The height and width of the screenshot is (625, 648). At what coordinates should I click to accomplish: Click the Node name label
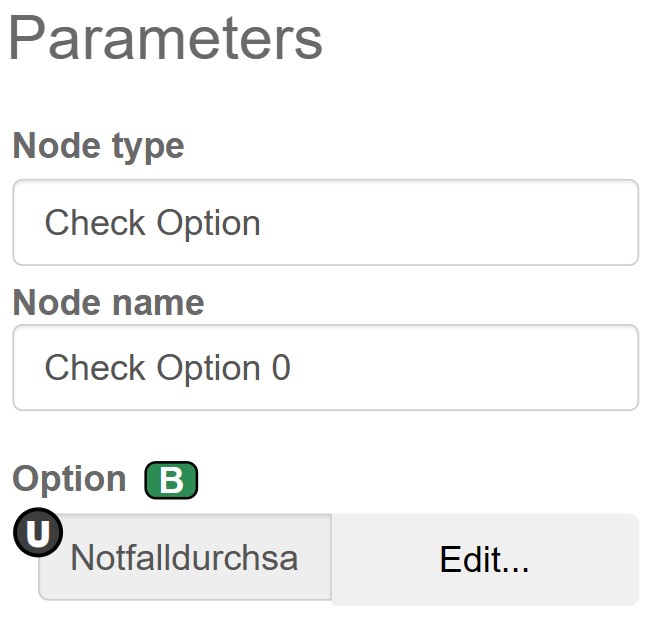tap(108, 302)
